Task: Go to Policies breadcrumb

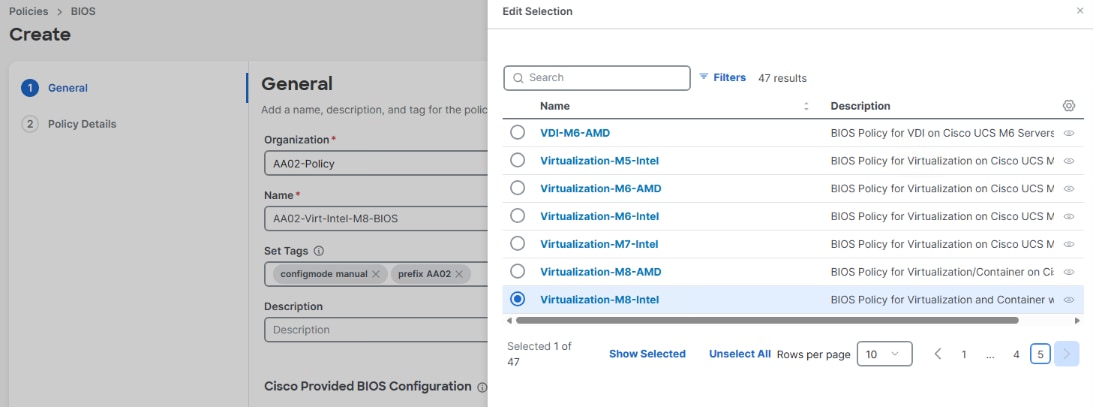Action: [x=29, y=12]
